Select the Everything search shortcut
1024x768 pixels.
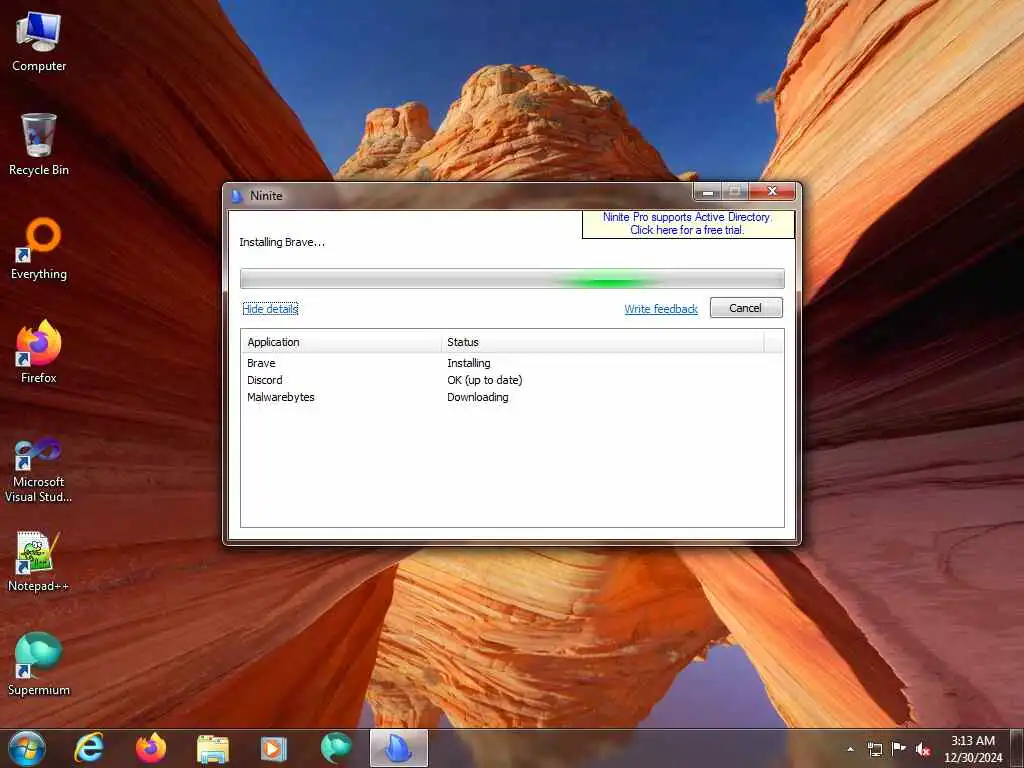point(39,249)
